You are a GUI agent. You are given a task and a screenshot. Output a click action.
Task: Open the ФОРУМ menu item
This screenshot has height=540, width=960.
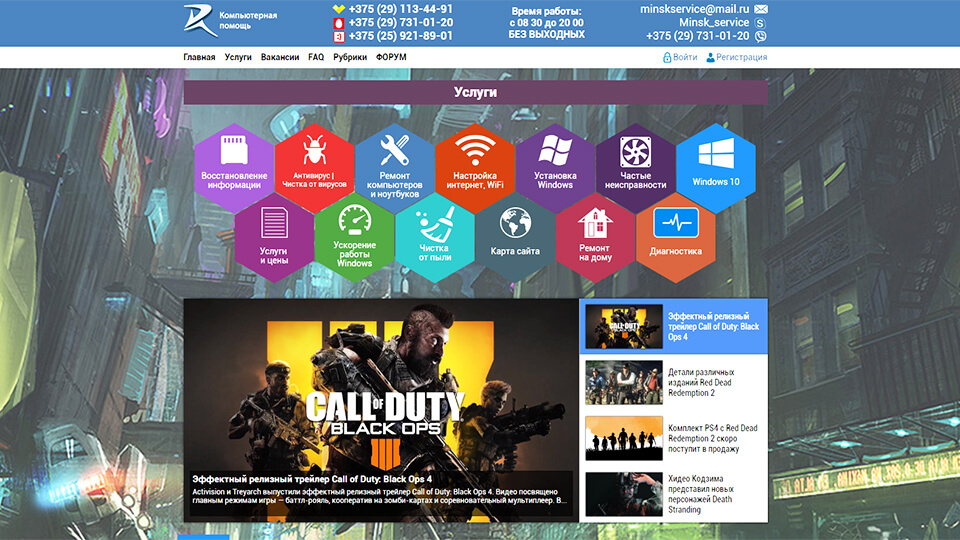pyautogui.click(x=391, y=57)
